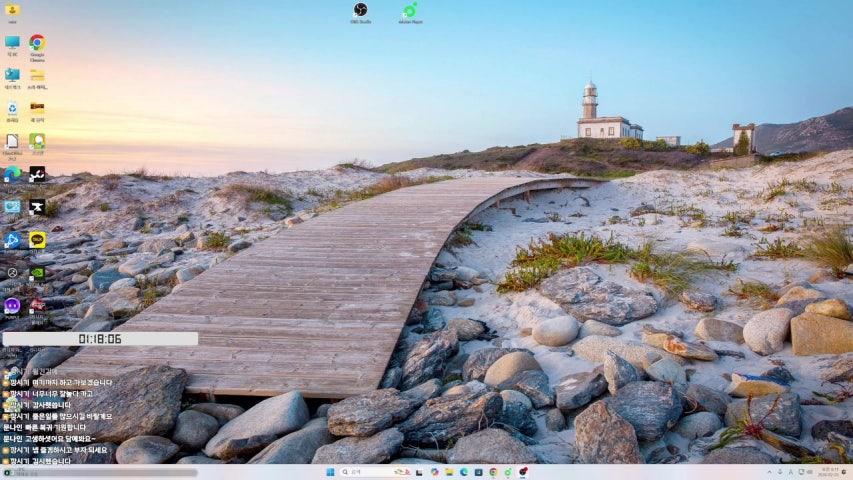Click the last running app icon on taskbar
The width and height of the screenshot is (853, 480).
523,472
